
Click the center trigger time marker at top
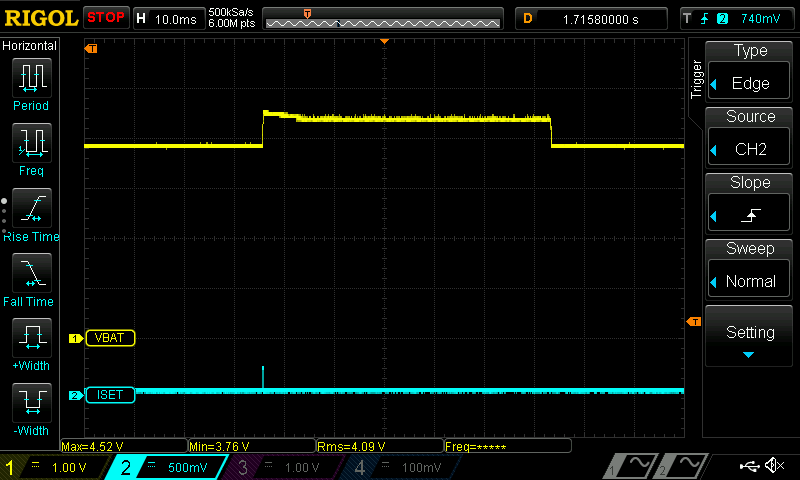385,41
